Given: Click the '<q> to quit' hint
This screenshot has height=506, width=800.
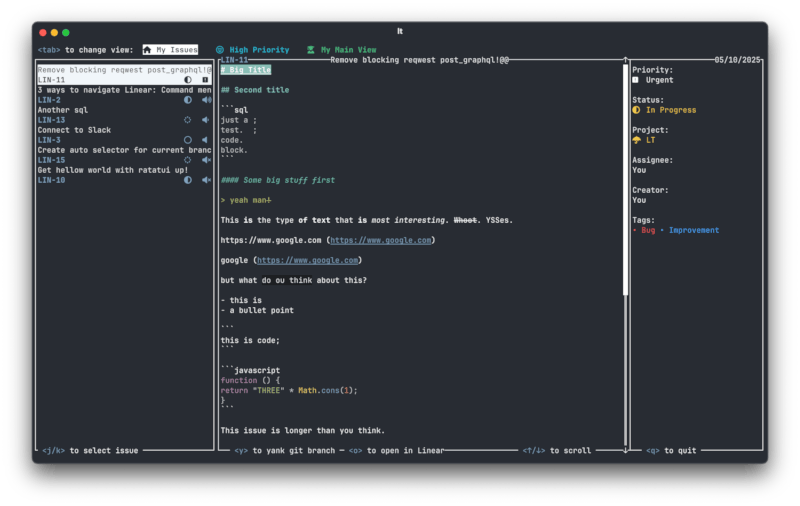Looking at the screenshot, I should click(671, 450).
